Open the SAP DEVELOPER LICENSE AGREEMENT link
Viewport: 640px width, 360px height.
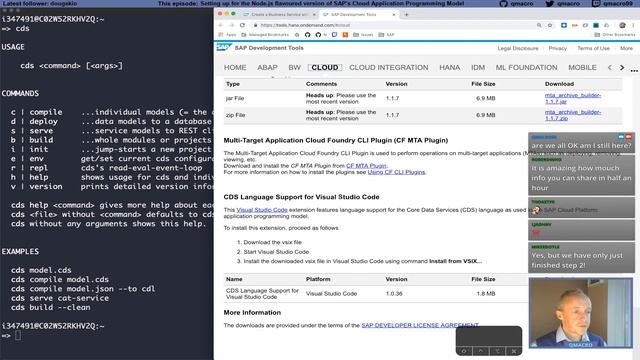point(420,325)
